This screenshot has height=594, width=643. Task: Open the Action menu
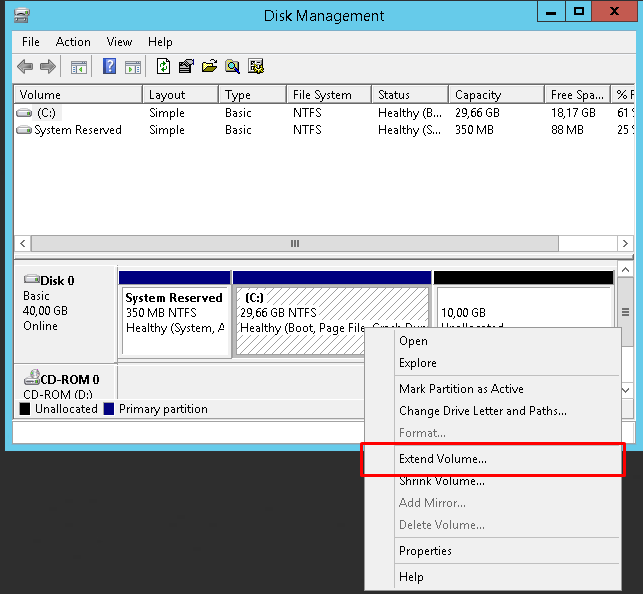click(73, 42)
